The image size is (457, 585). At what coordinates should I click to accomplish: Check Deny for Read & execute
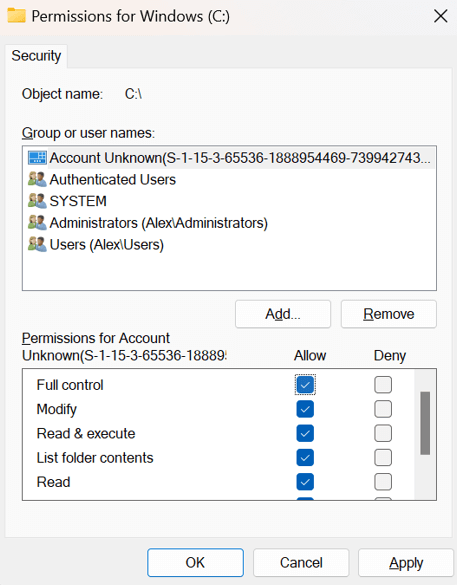point(383,433)
